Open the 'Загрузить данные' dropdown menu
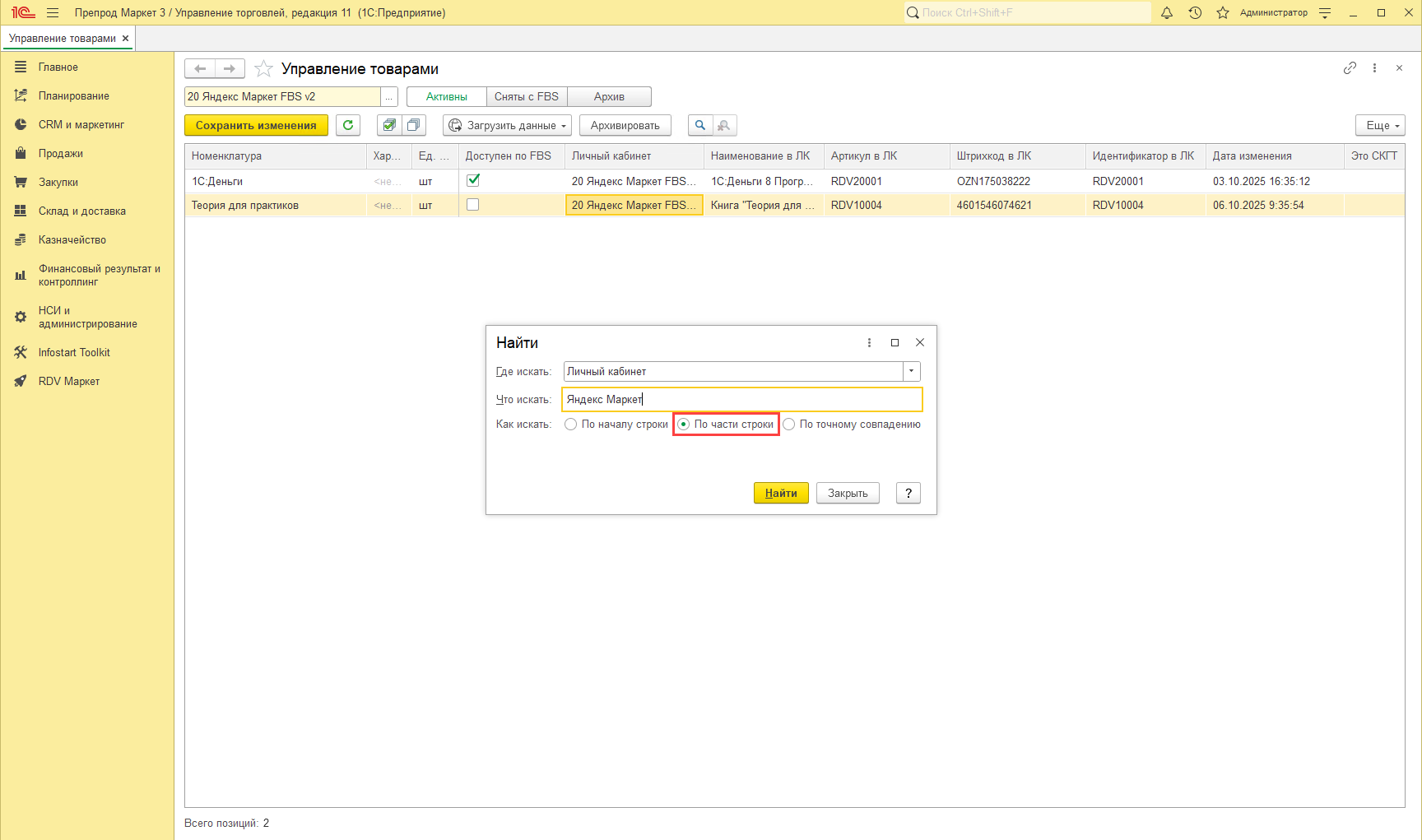1422x840 pixels. click(507, 125)
